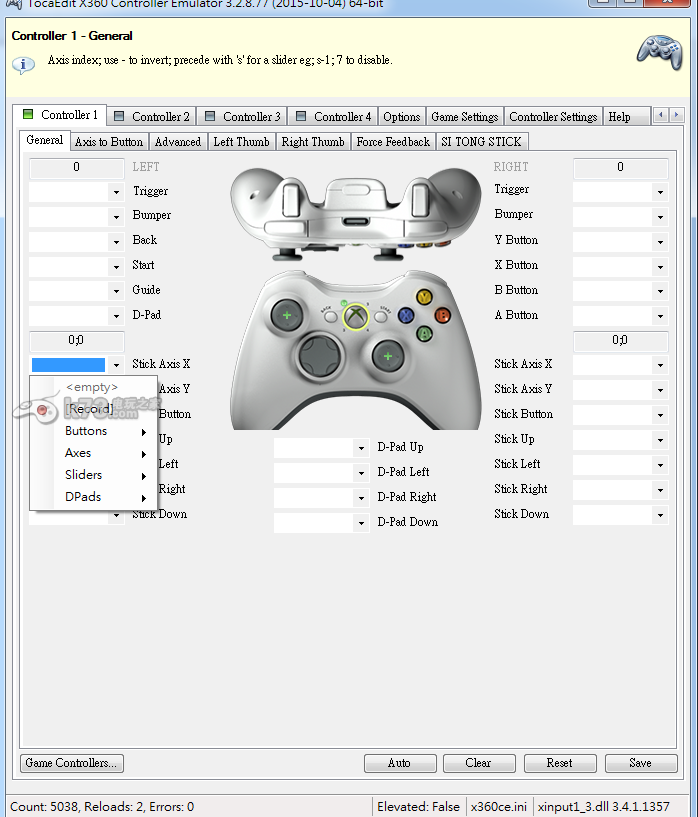Open the center D-Pad Up dropdown

pyautogui.click(x=361, y=448)
